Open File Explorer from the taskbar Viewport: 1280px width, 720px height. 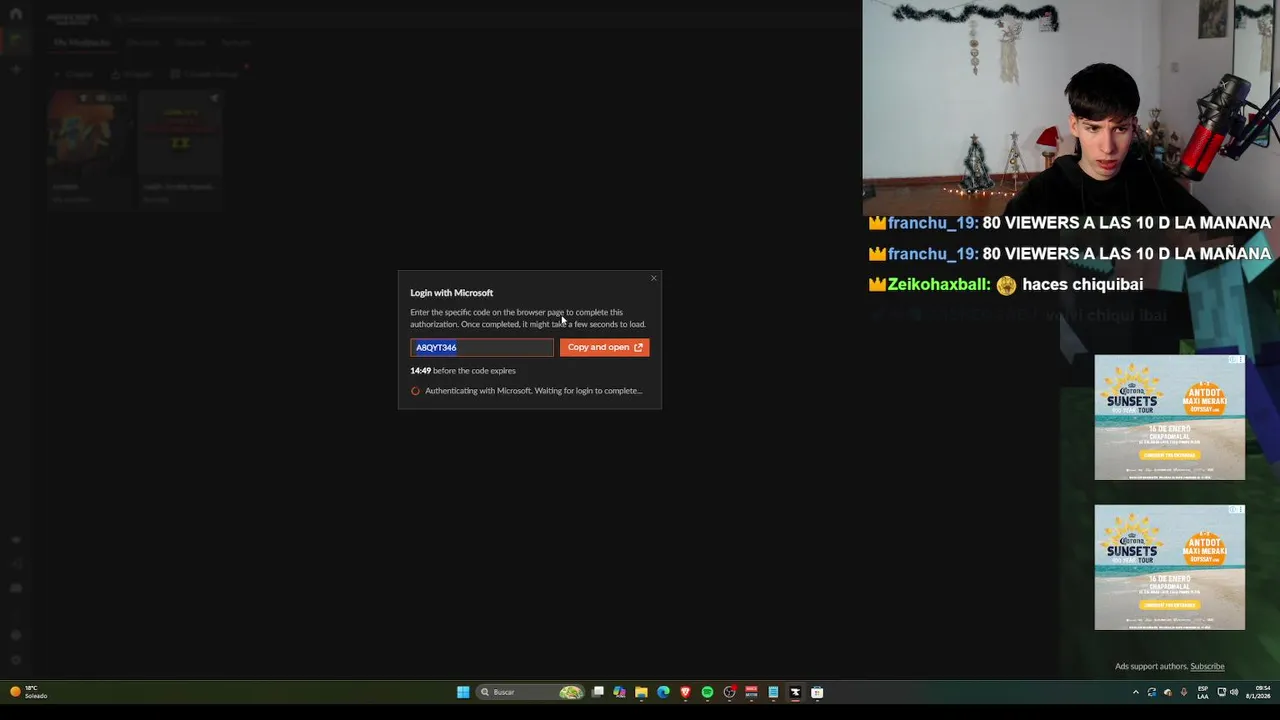[x=641, y=692]
